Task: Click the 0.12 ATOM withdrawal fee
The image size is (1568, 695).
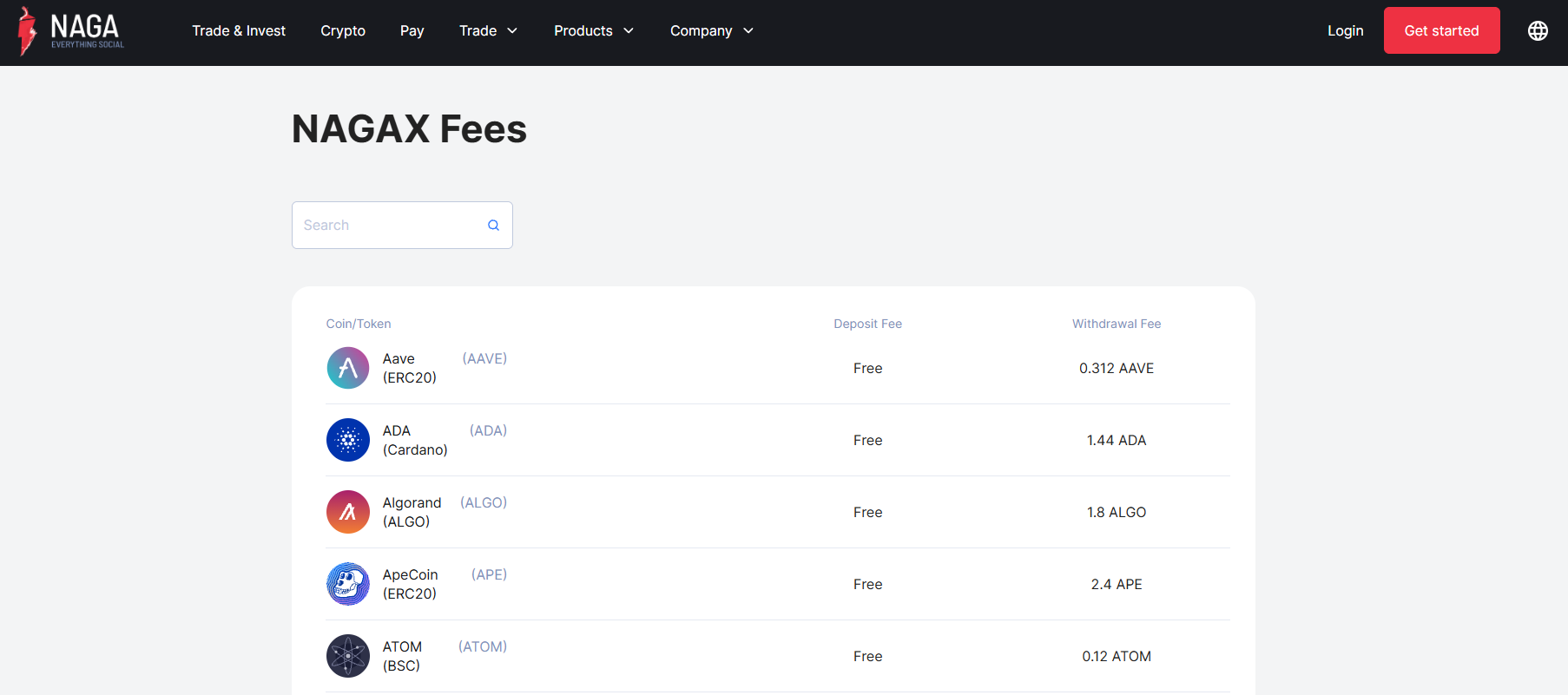Action: pyautogui.click(x=1117, y=656)
